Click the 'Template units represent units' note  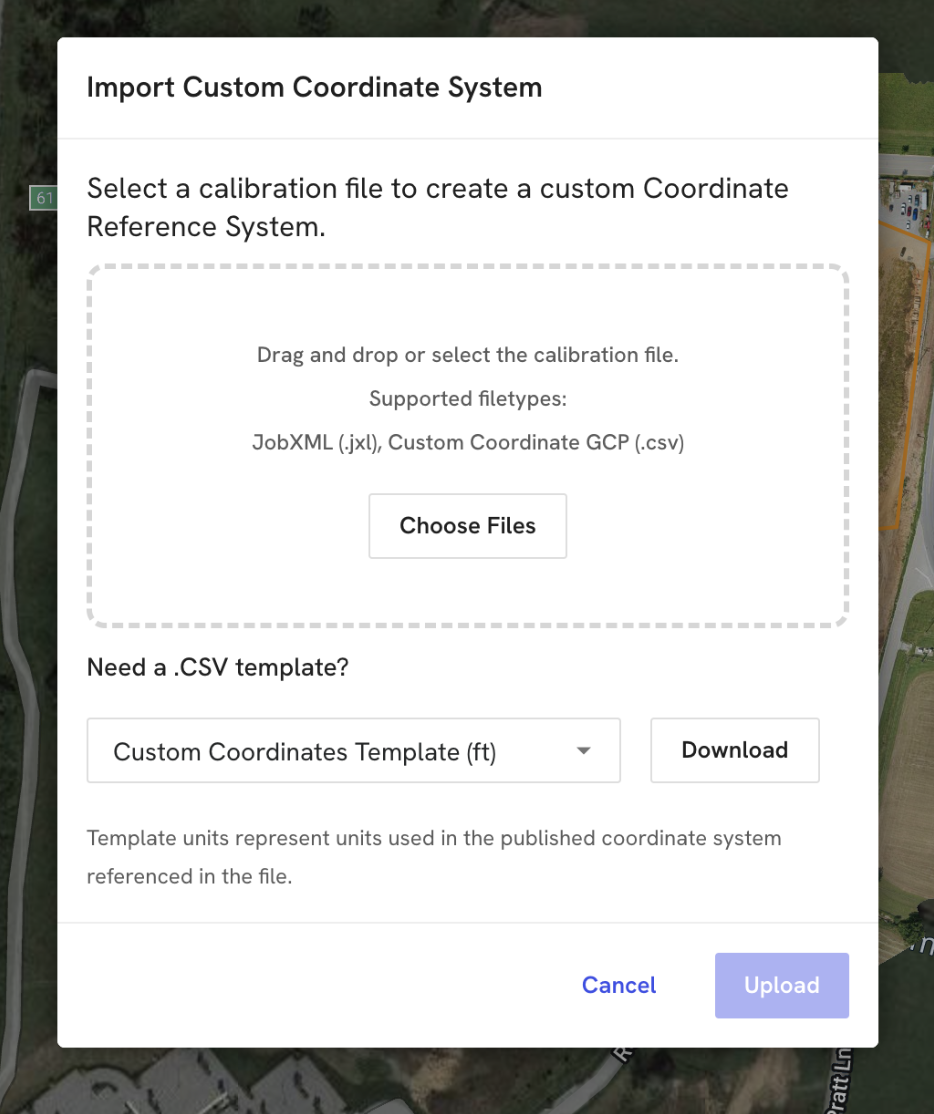[x=434, y=857]
